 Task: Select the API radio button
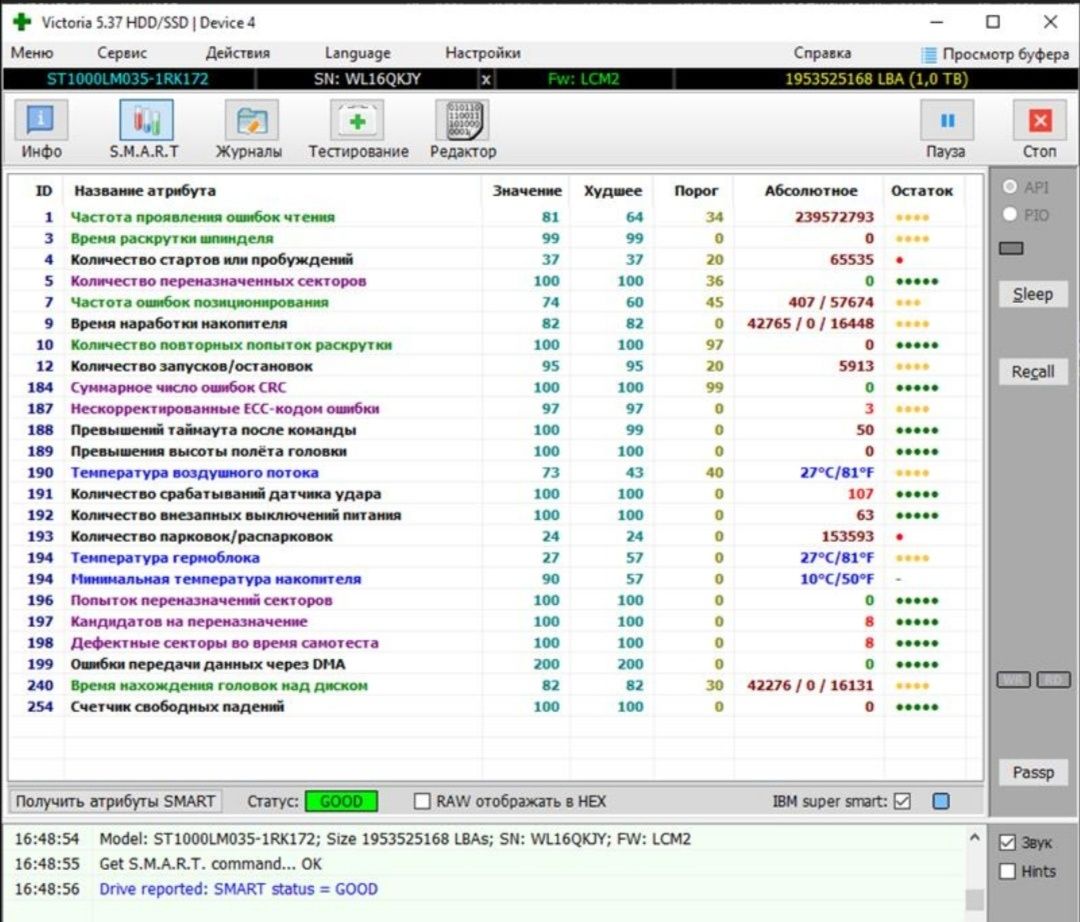tap(1010, 187)
